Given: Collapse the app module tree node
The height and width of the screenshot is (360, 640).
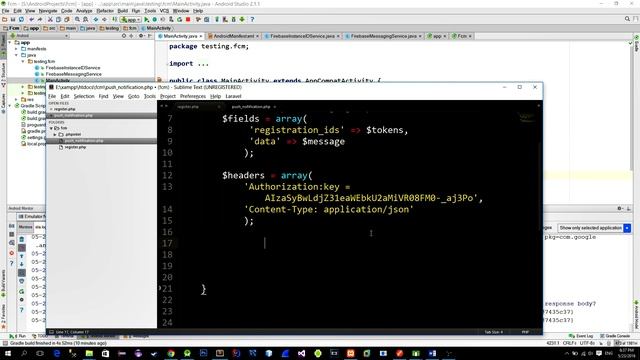Looking at the screenshot, I should [x=10, y=42].
